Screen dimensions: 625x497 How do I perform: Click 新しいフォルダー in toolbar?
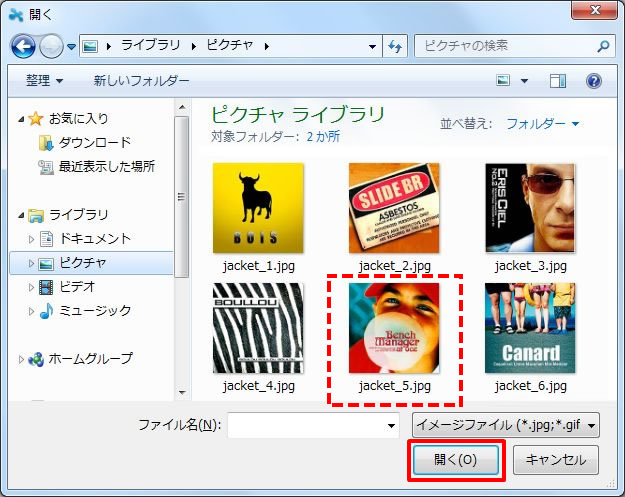pos(141,80)
